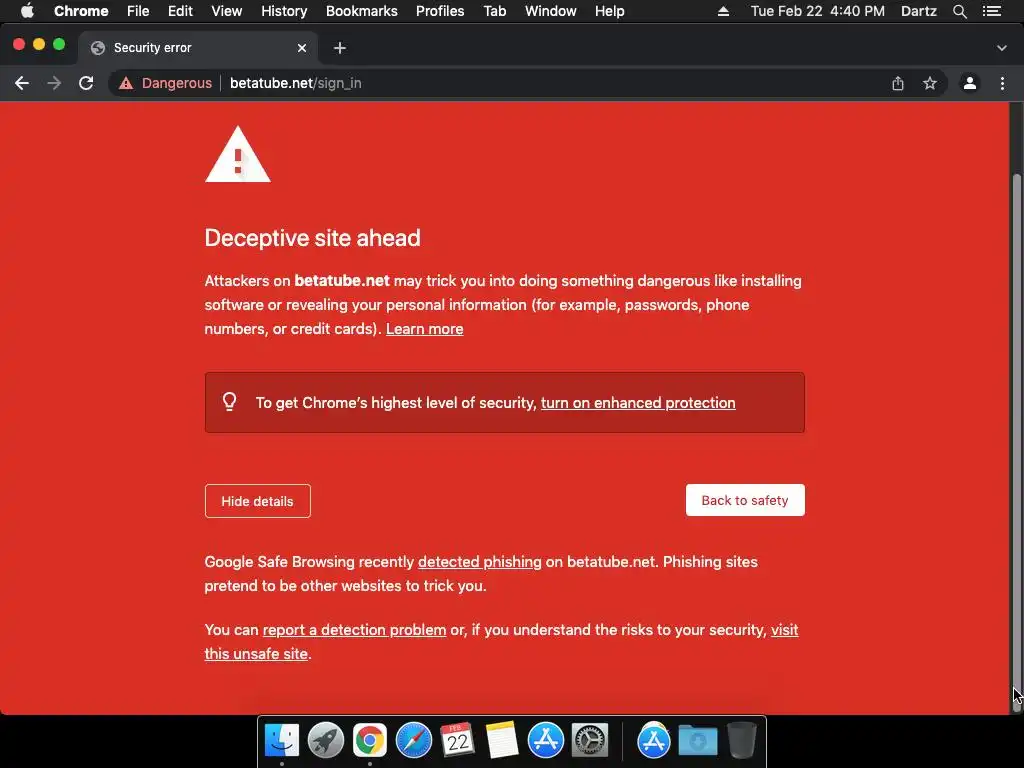Reload the page with the refresh icon
1024x768 pixels.
[x=86, y=83]
